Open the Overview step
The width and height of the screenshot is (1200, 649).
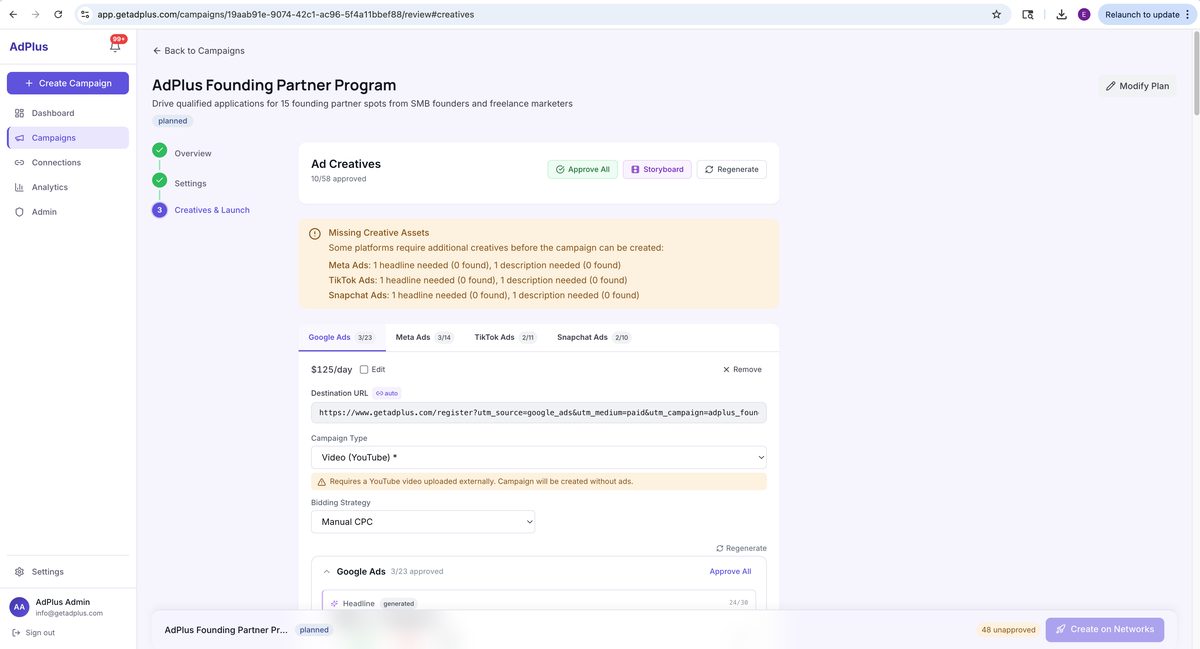coord(193,153)
